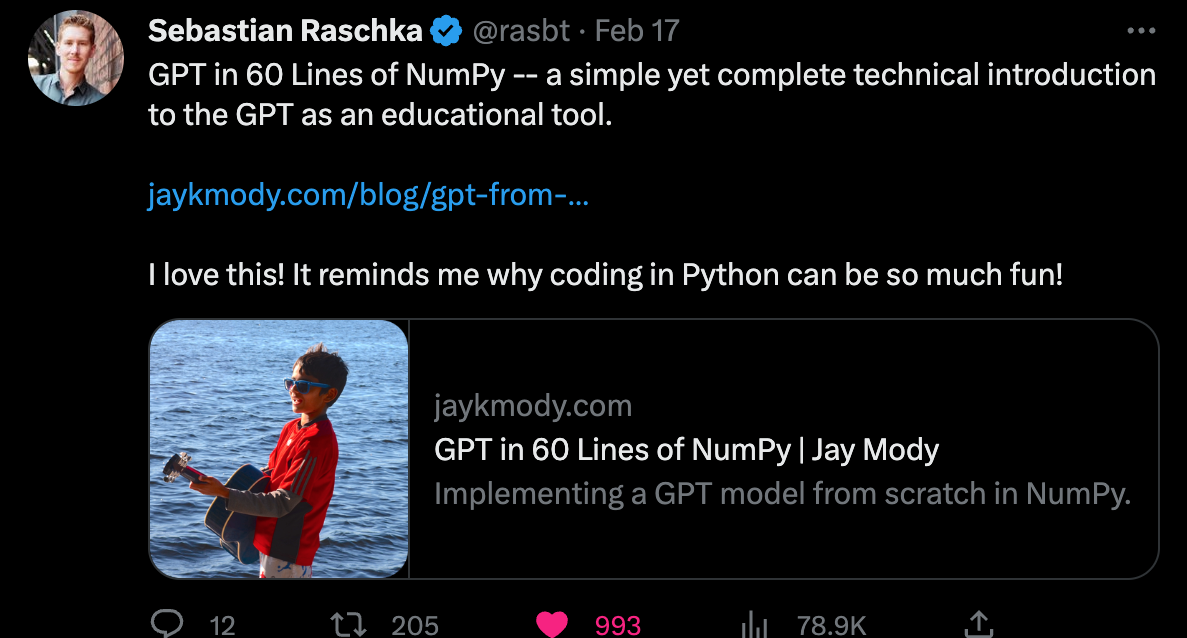
Task: View analytics via the bar chart icon
Action: coord(755,625)
